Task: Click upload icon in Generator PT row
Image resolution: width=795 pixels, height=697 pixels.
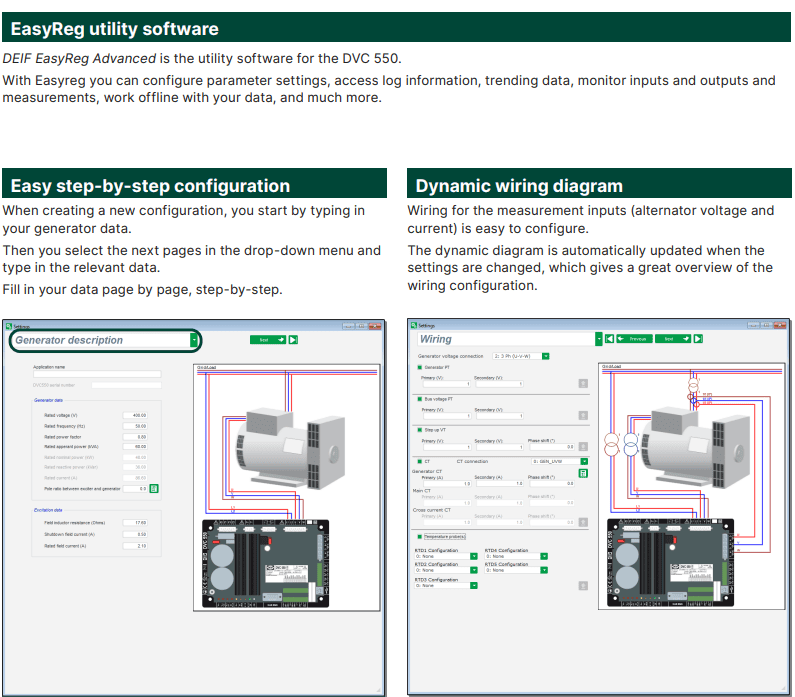Action: (x=583, y=383)
